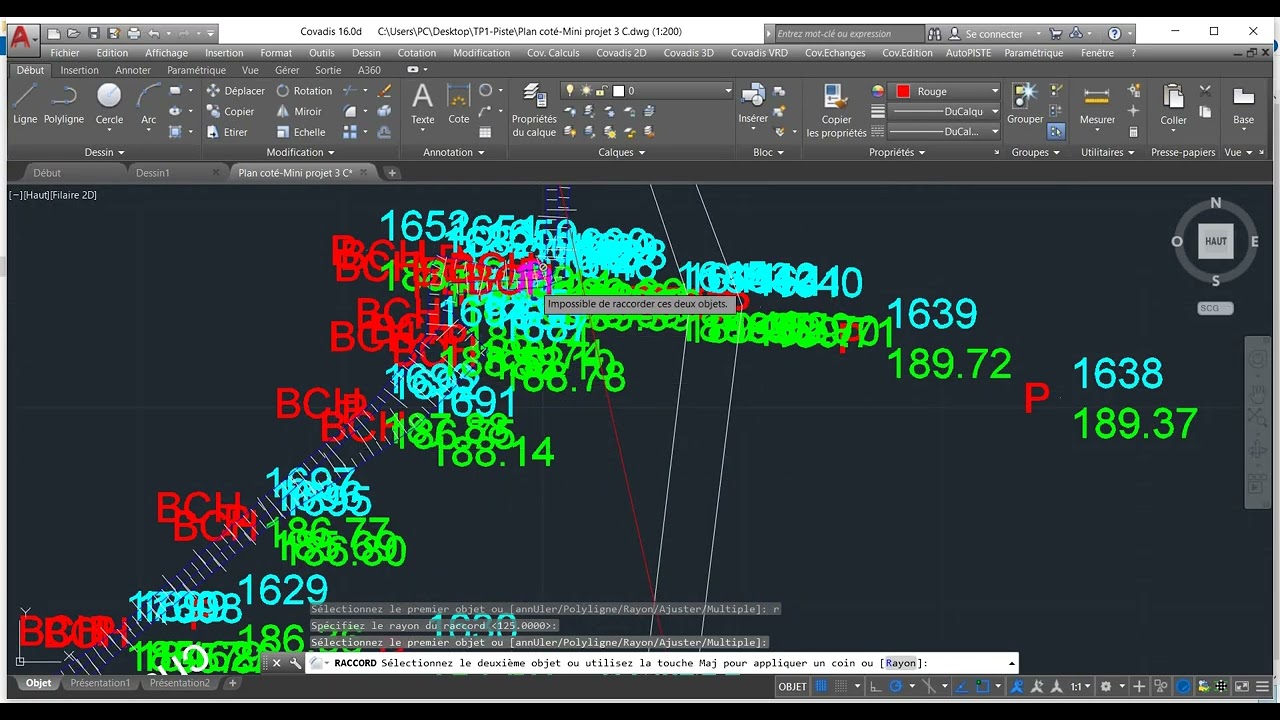1280x720 pixels.
Task: Select the Cercle tool
Action: pyautogui.click(x=109, y=105)
